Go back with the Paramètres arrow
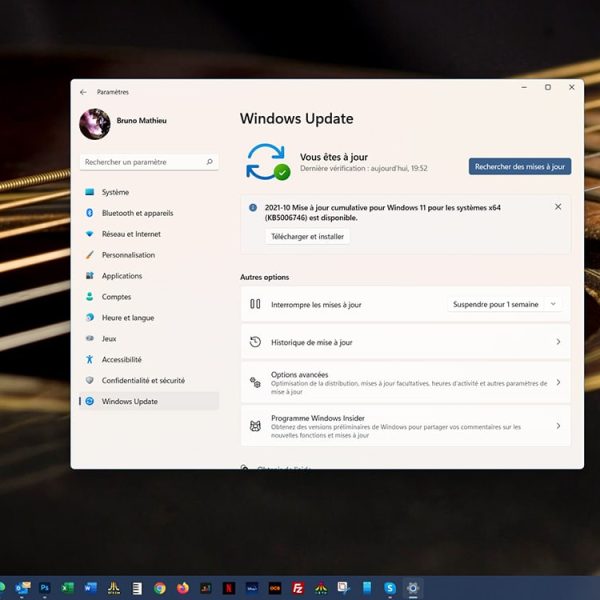600x600 pixels. tap(83, 92)
